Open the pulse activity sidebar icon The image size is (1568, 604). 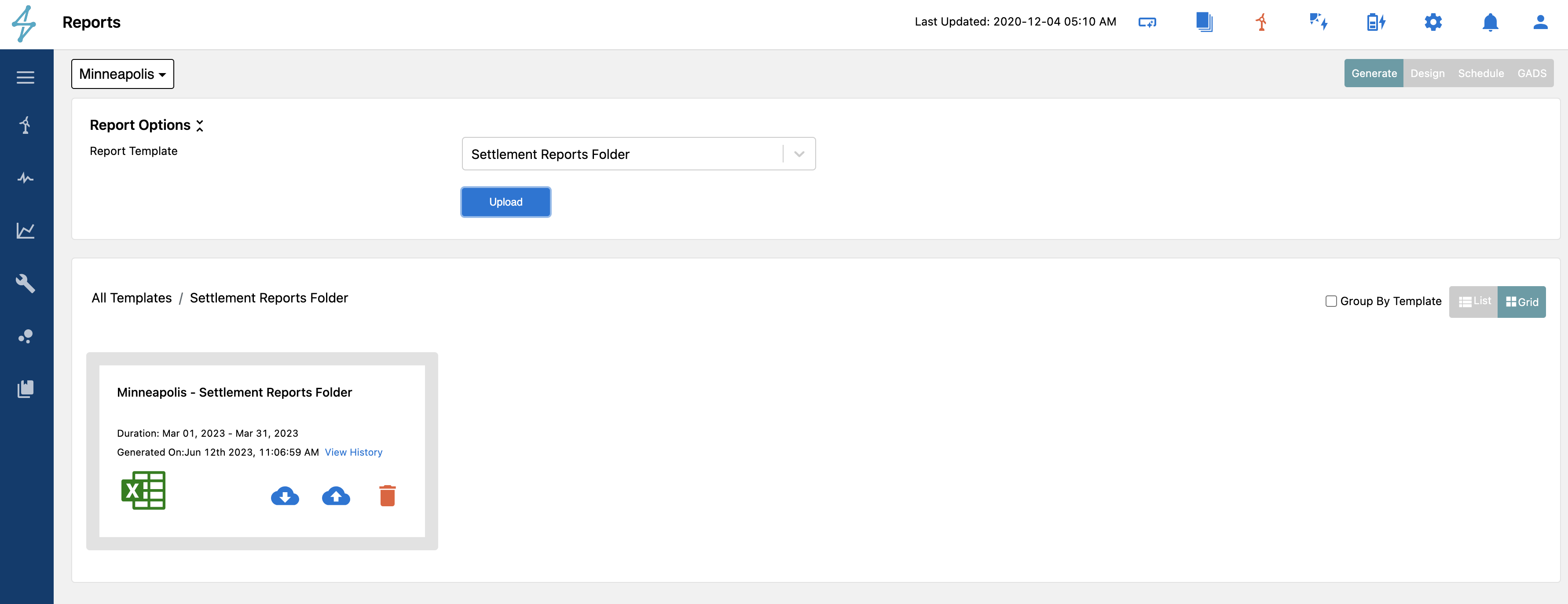(26, 178)
